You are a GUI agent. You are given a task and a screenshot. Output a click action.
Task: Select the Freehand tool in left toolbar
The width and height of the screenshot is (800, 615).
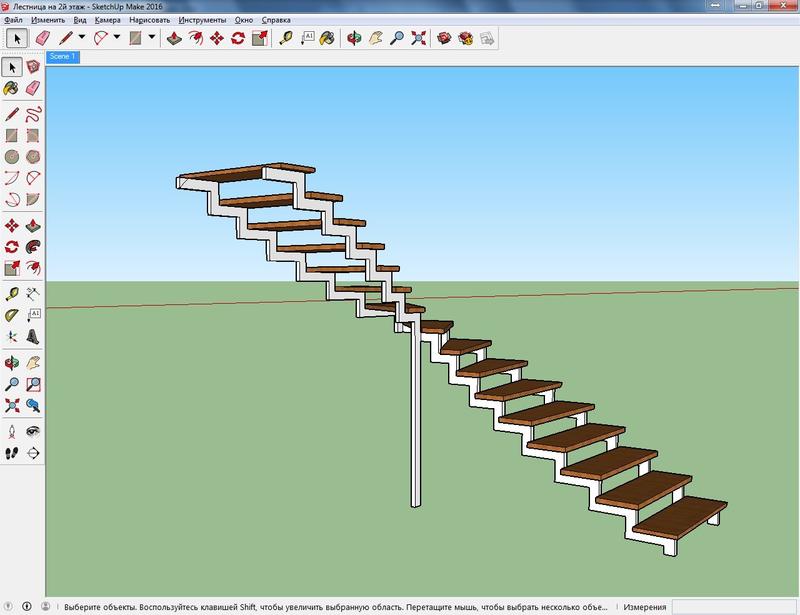tap(33, 113)
